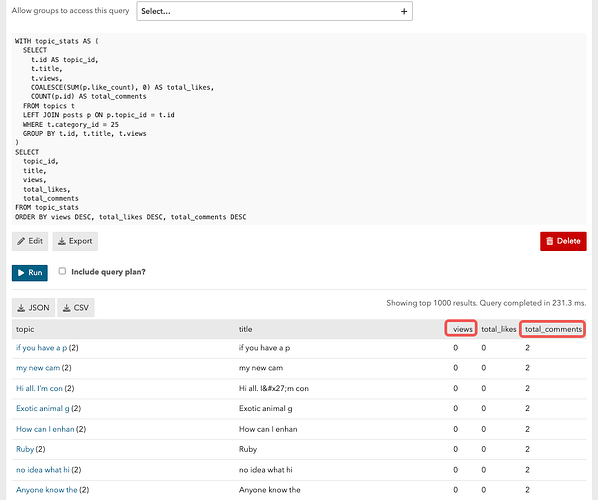Image resolution: width=598 pixels, height=500 pixels.
Task: Download results as CSV
Action: tap(76, 308)
